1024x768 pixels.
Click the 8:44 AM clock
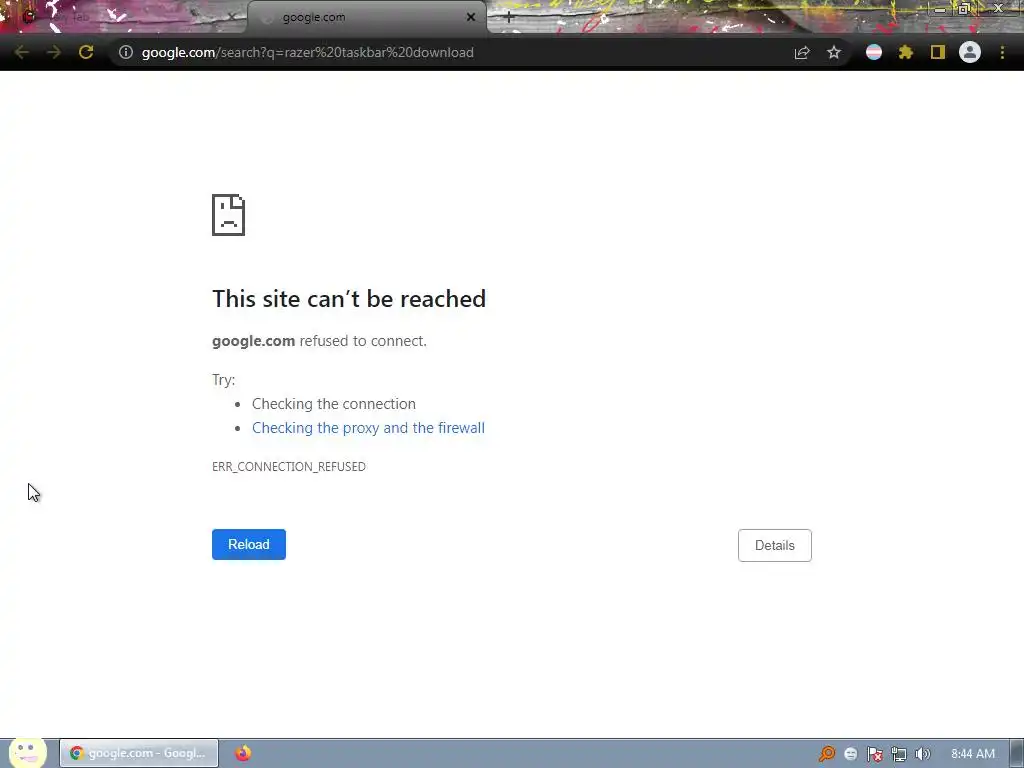pos(973,754)
